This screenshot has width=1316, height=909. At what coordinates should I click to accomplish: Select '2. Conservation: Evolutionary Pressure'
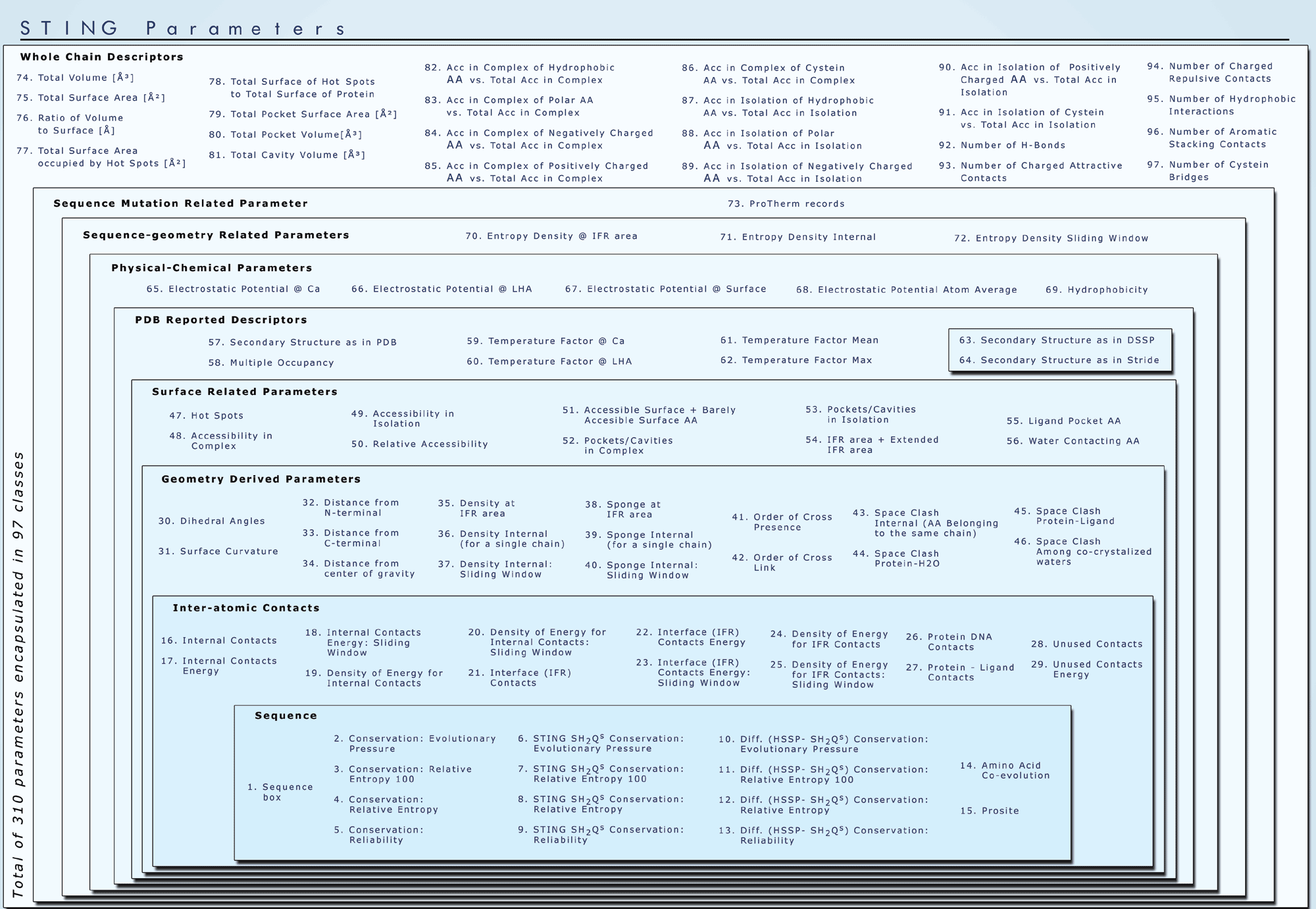click(415, 743)
